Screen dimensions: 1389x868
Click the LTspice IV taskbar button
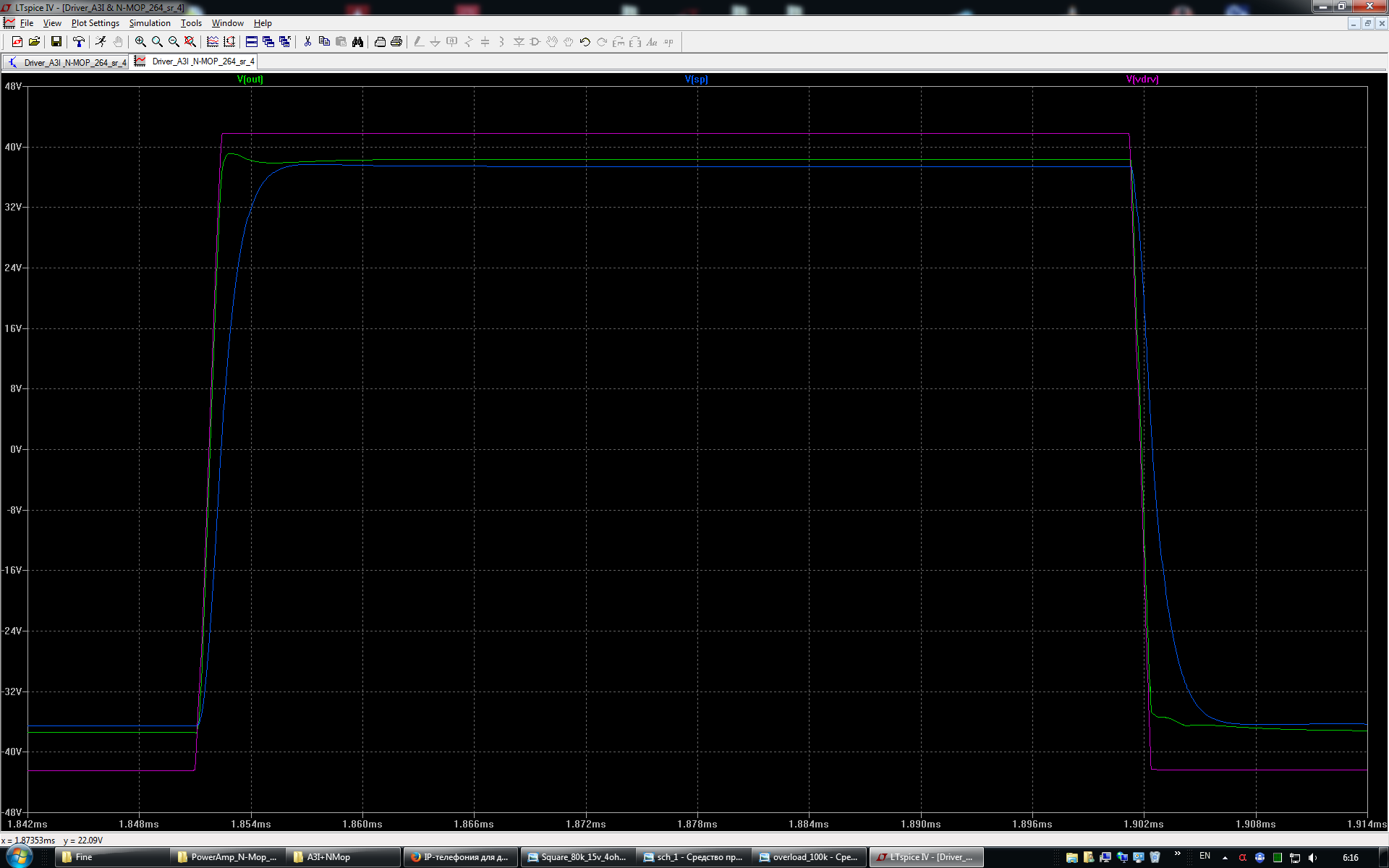coord(925,857)
